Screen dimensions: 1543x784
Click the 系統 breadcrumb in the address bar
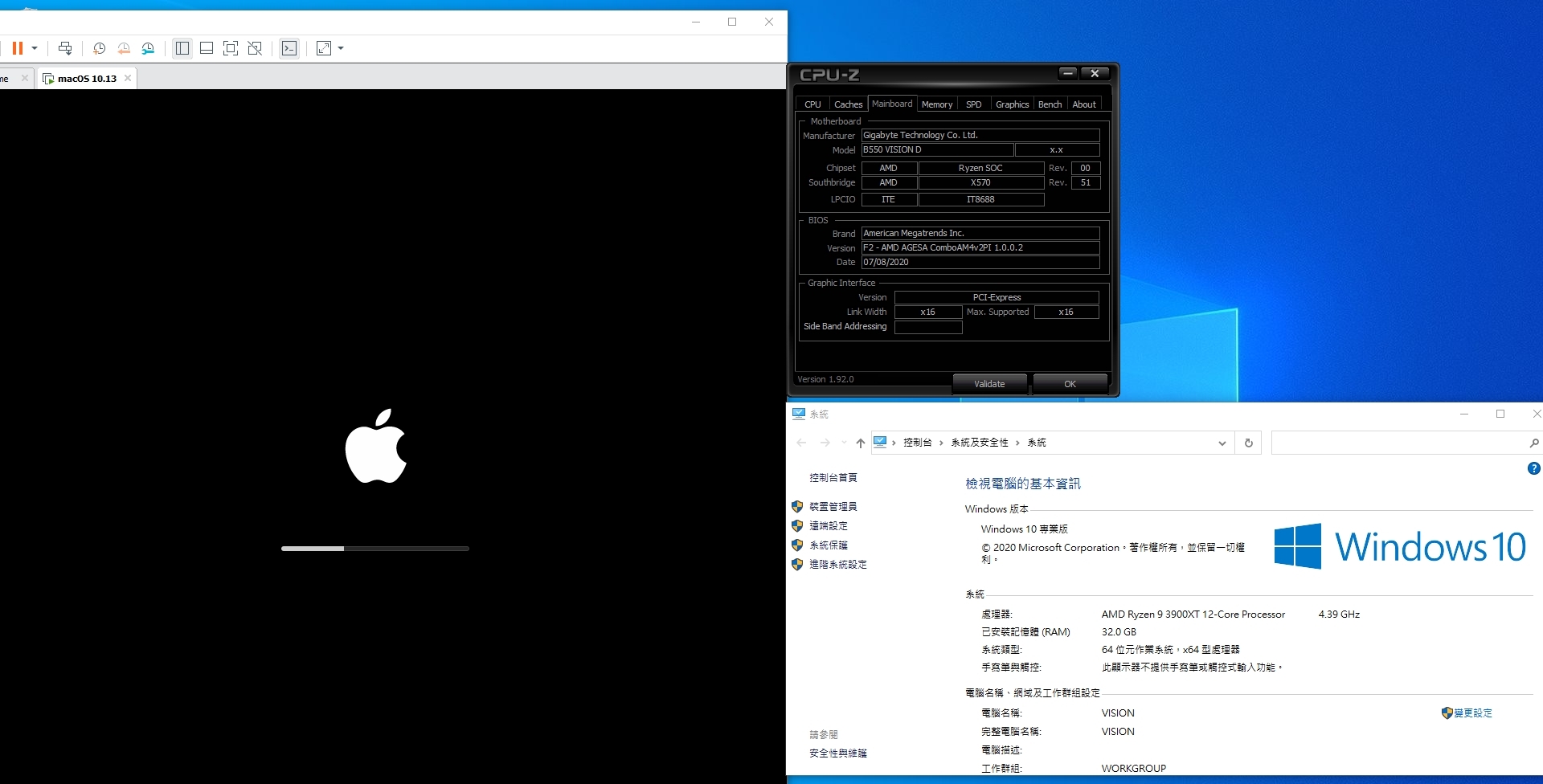click(x=1037, y=443)
